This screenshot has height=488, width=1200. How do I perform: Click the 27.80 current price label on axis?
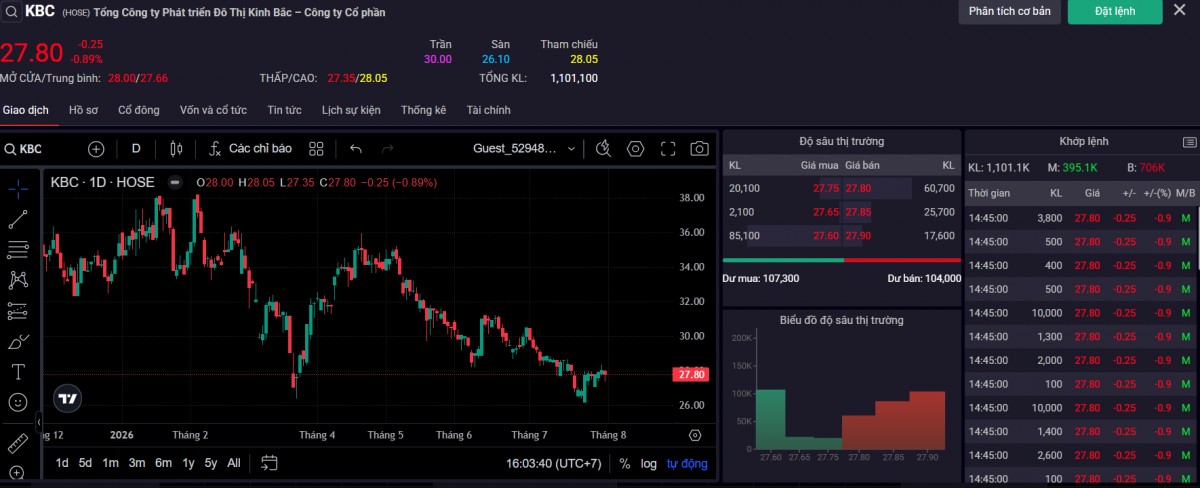pos(692,374)
